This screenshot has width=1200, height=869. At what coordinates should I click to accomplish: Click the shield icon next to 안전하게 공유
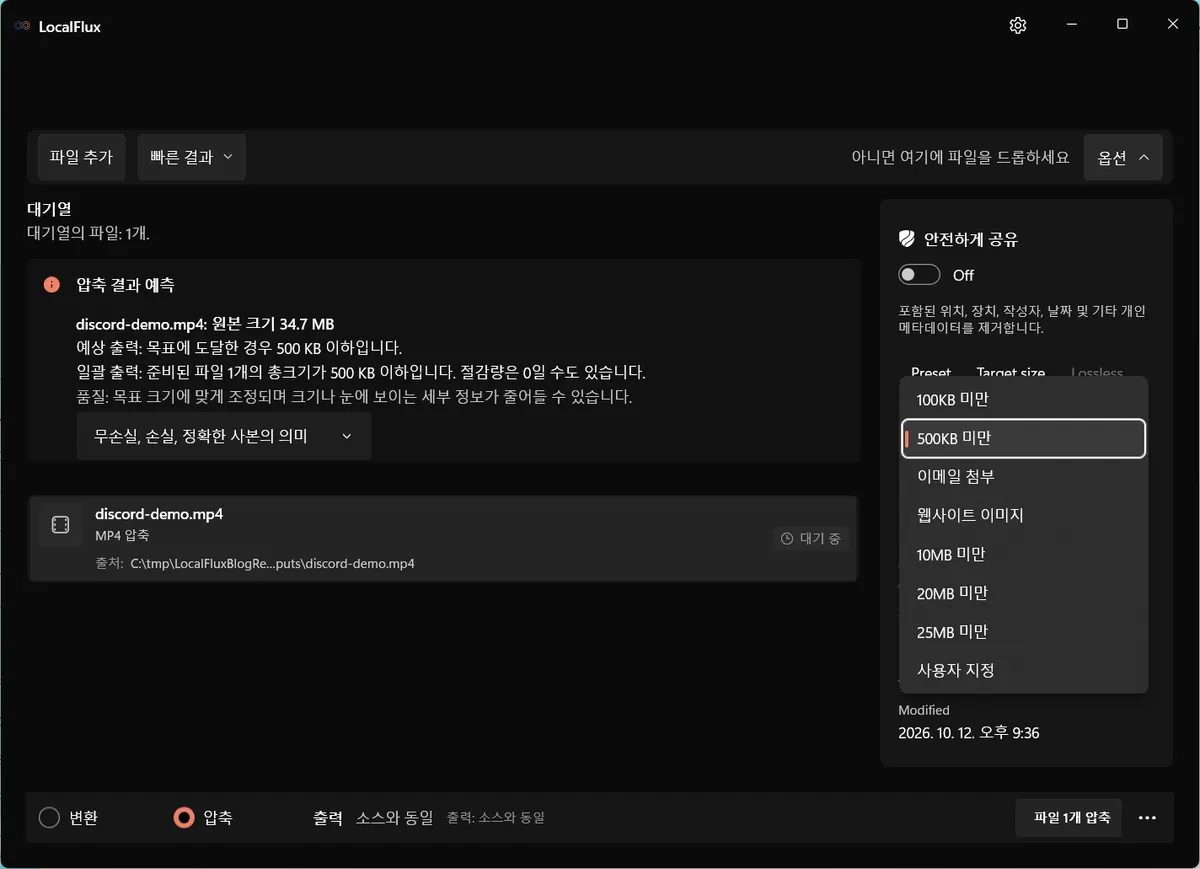(907, 239)
